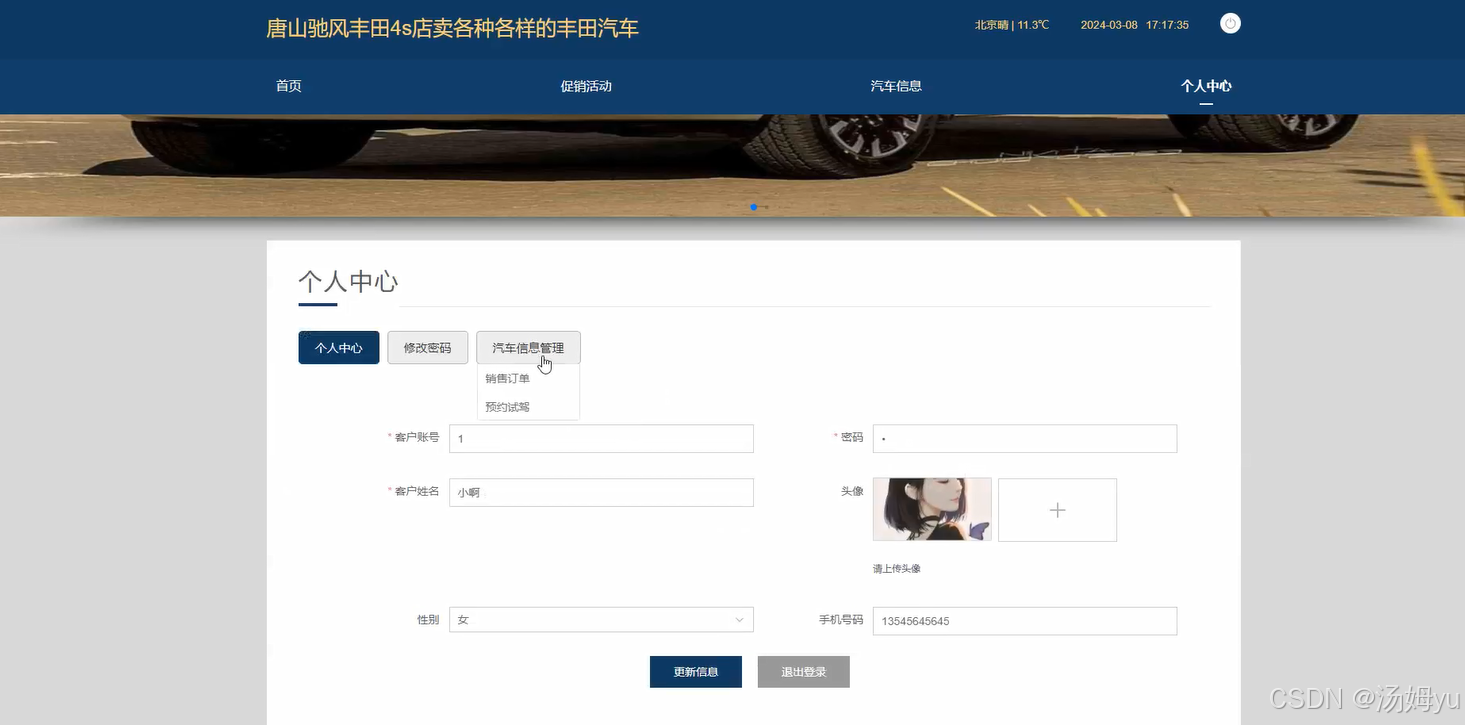Open 汽车信息 in the navigation bar
Image resolution: width=1465 pixels, height=725 pixels.
point(896,86)
